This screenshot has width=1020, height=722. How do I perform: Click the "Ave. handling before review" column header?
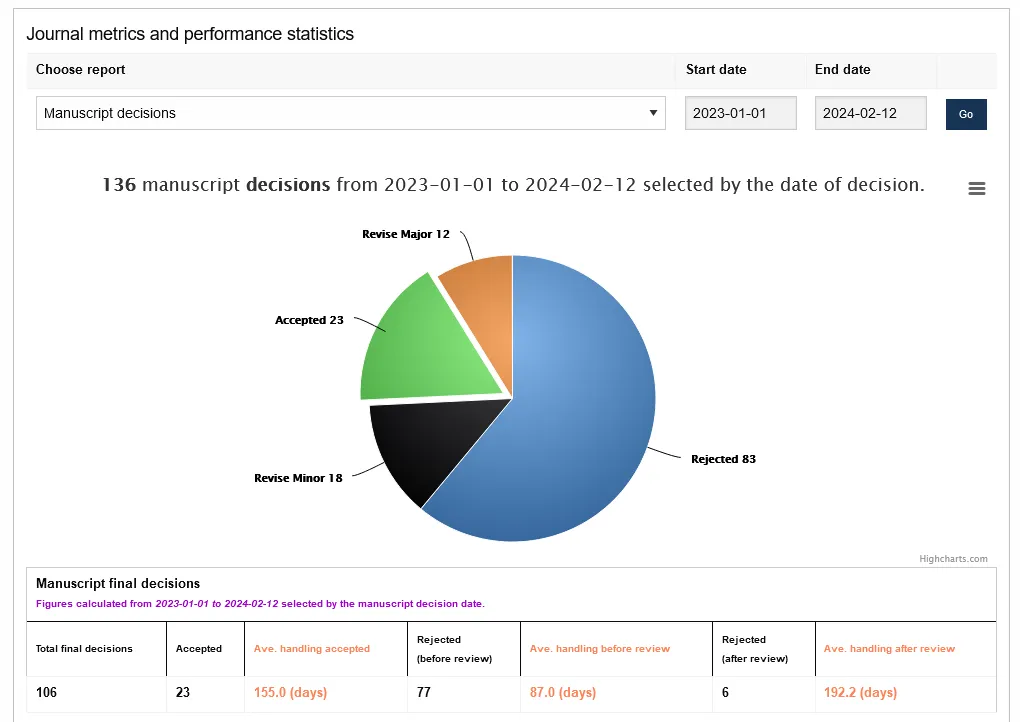tap(599, 649)
